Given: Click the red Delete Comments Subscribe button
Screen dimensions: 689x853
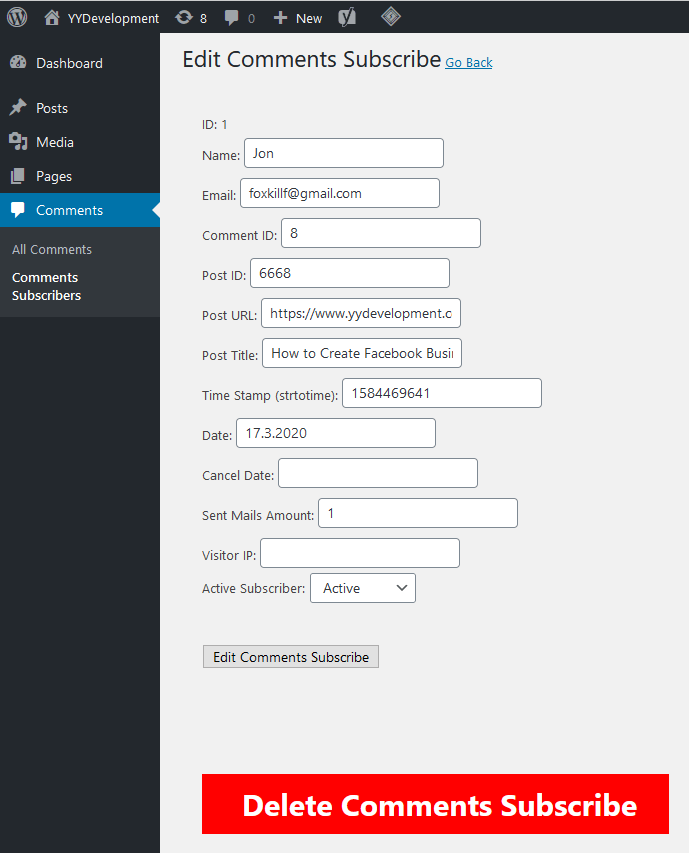Looking at the screenshot, I should tap(435, 804).
